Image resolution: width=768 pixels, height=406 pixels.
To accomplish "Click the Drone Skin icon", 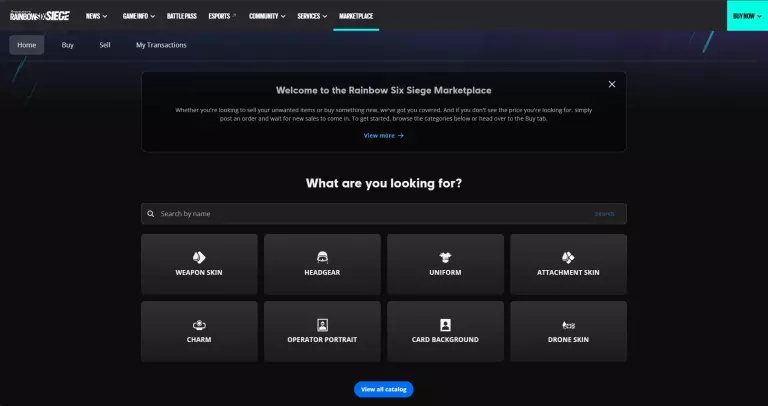I will [x=568, y=325].
